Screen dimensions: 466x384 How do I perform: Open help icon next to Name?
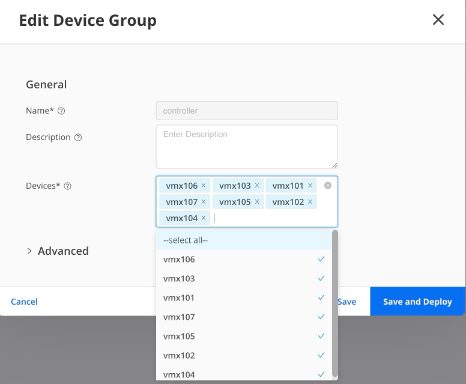tap(61, 111)
